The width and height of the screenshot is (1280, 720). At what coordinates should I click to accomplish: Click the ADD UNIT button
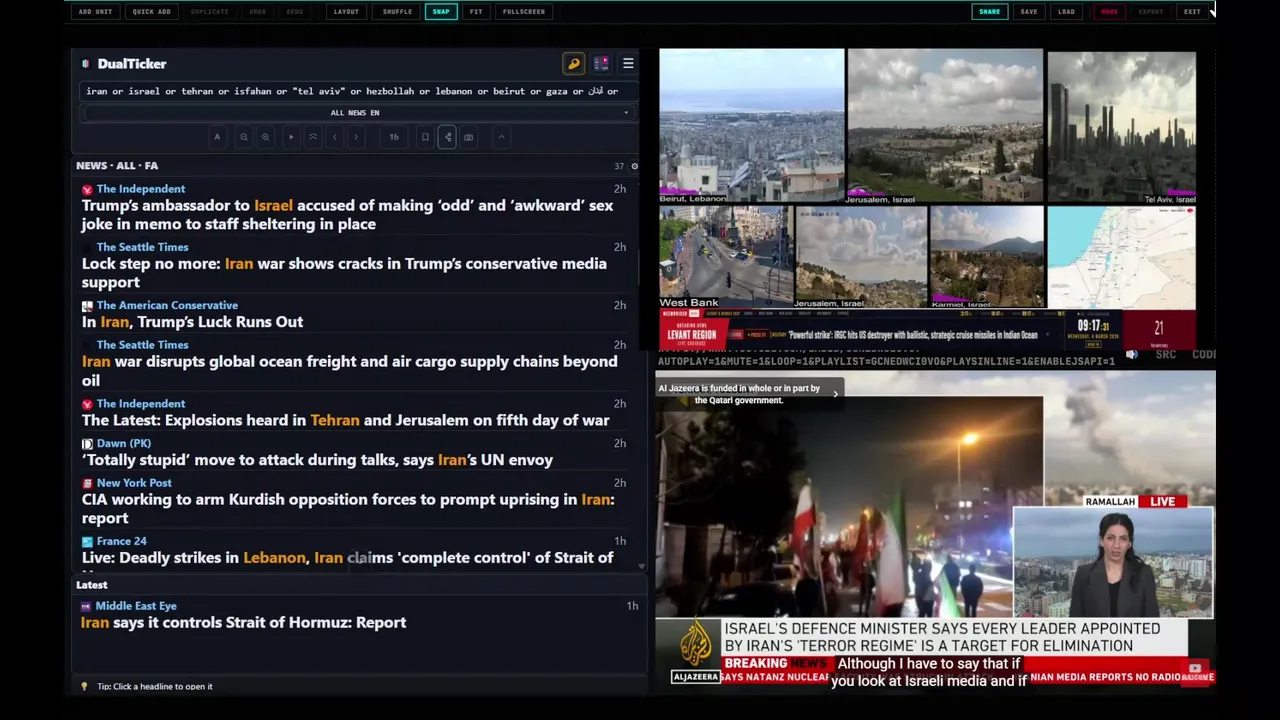pyautogui.click(x=95, y=12)
